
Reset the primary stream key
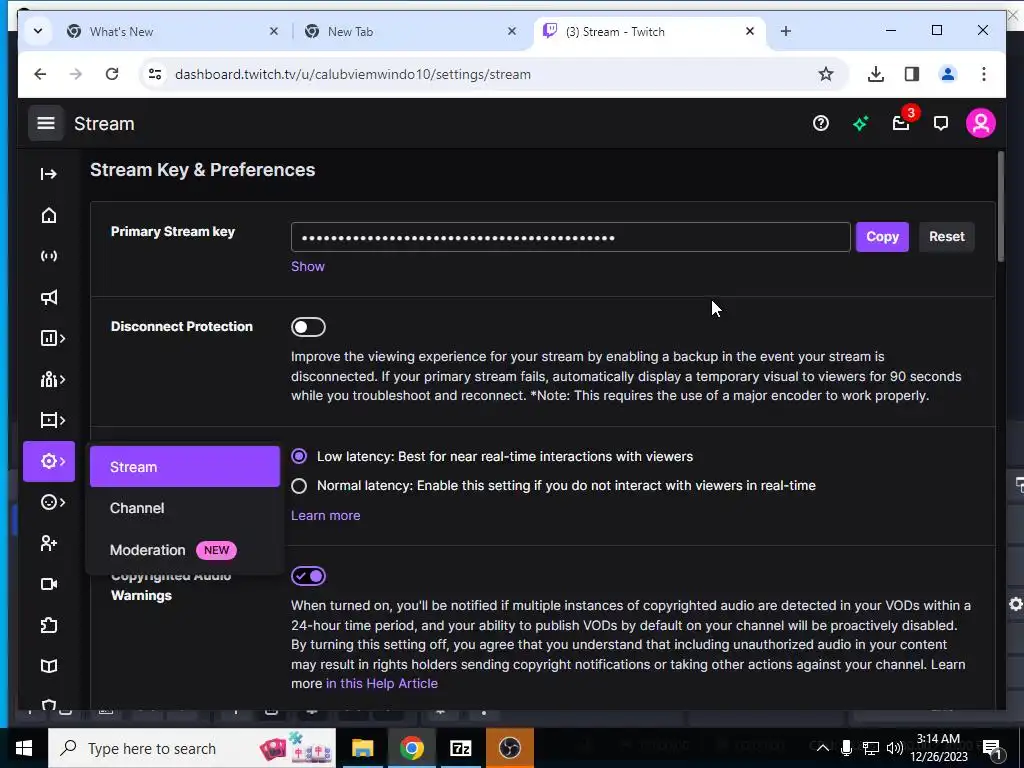946,237
